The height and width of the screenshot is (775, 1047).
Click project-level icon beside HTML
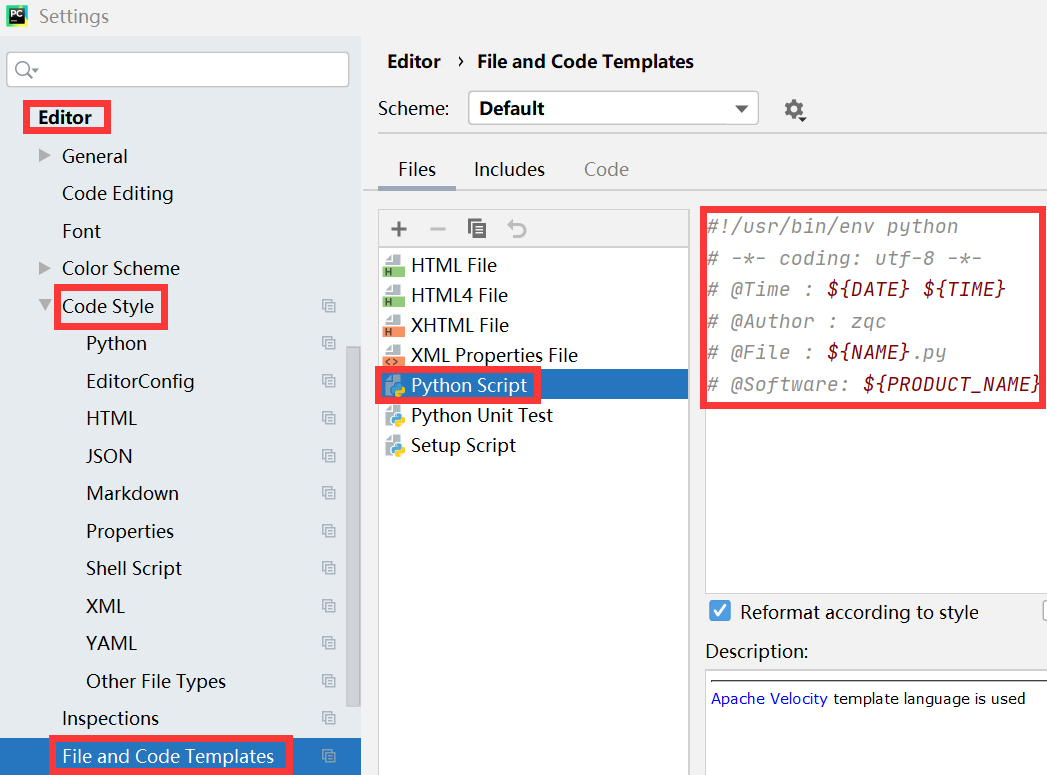point(329,418)
